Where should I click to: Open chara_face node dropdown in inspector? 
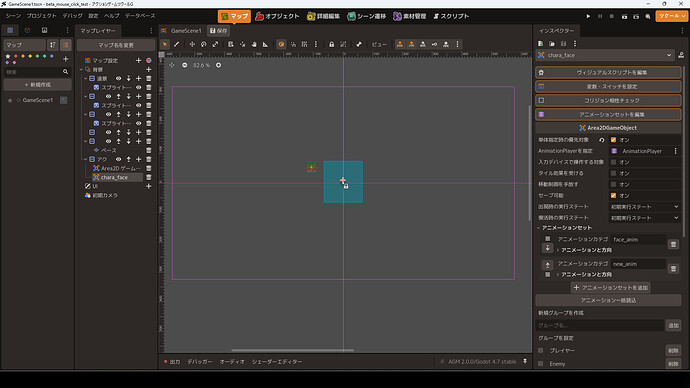(605, 55)
